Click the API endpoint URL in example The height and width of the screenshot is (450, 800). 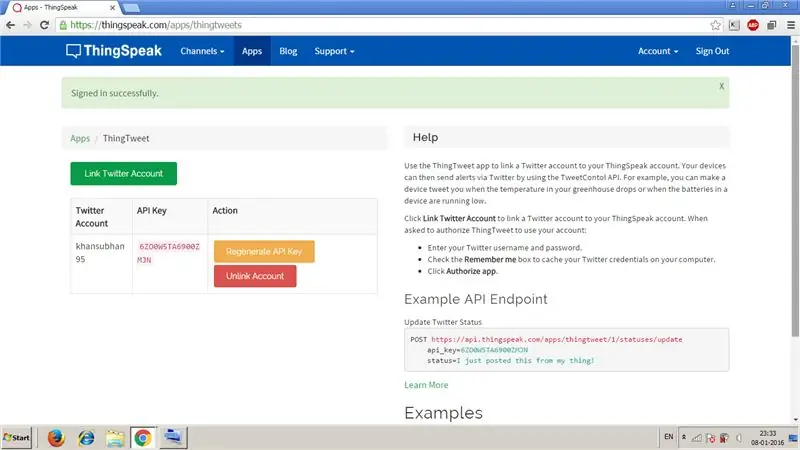click(556, 339)
